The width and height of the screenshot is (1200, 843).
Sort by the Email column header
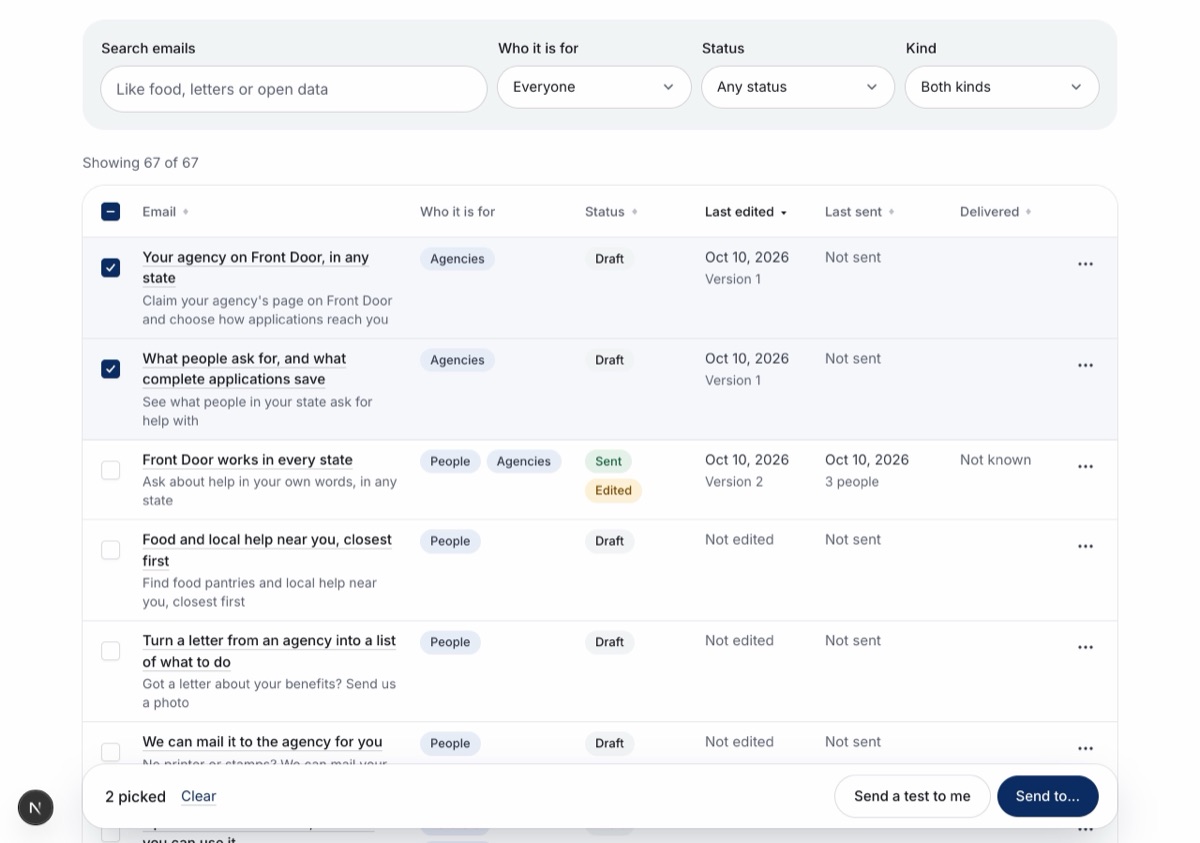(x=165, y=212)
